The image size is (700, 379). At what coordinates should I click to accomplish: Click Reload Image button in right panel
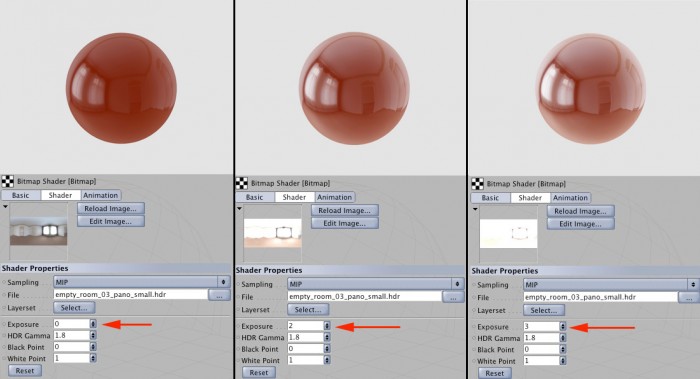pos(580,211)
